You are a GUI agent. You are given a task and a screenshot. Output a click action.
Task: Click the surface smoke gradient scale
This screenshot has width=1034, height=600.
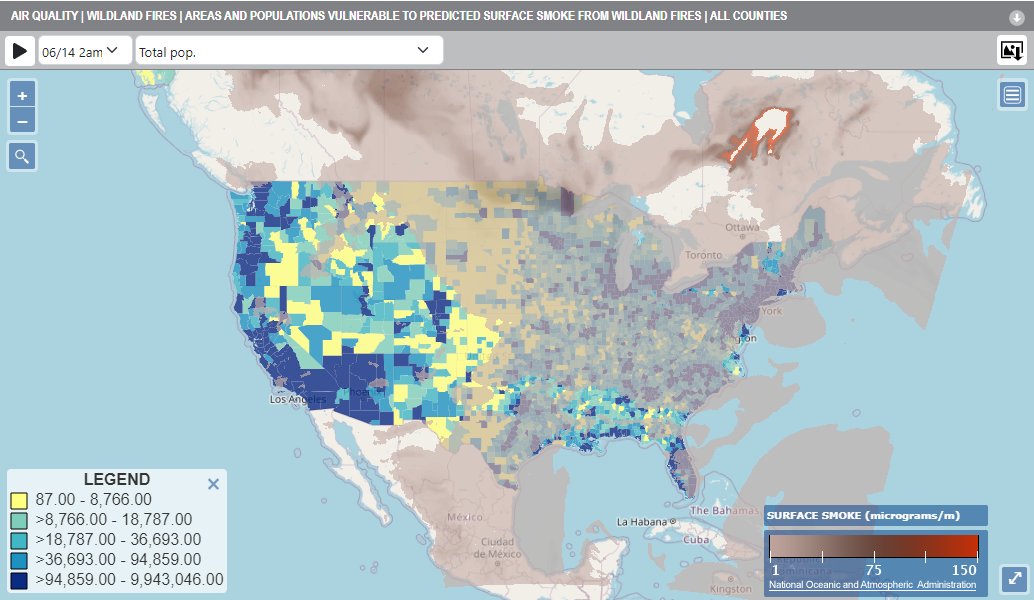874,547
